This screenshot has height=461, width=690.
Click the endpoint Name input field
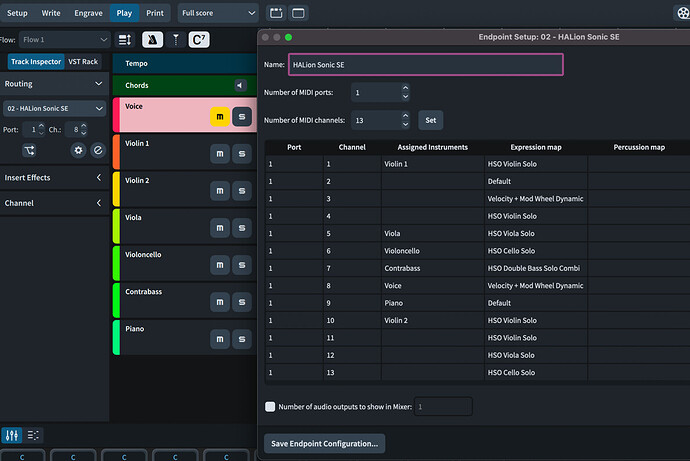pos(426,65)
